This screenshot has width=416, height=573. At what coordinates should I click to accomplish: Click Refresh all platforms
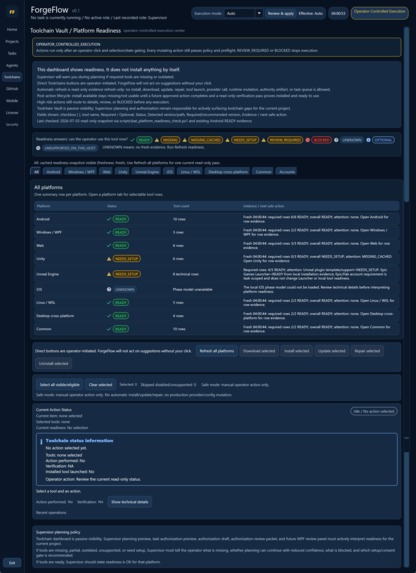click(x=217, y=351)
